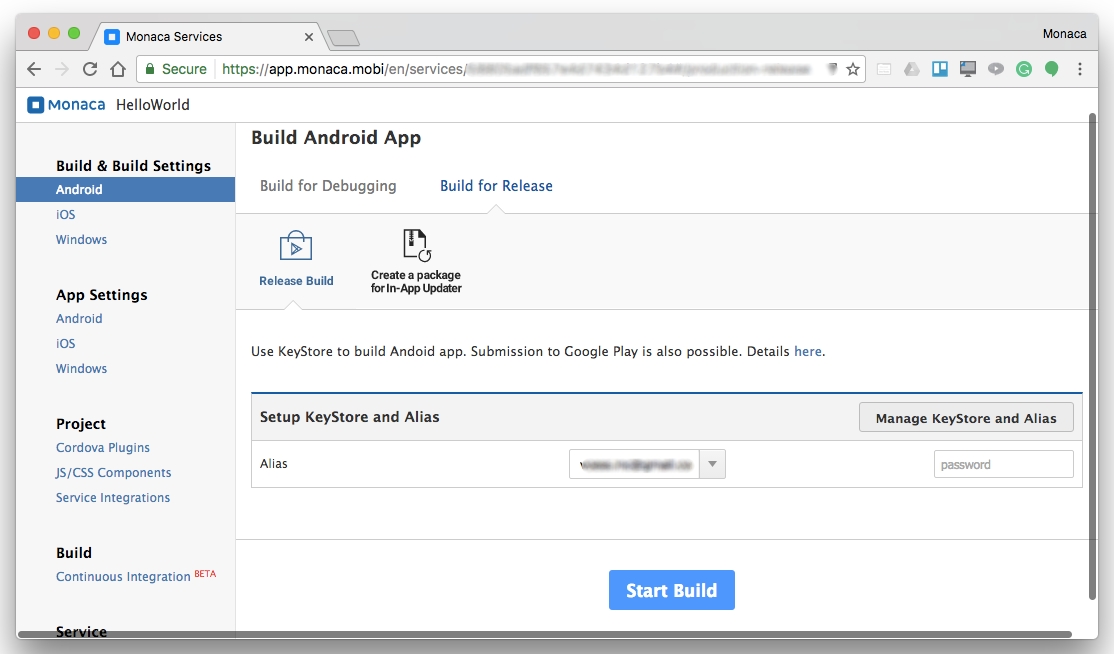This screenshot has width=1114, height=654.
Task: Select Windows under Build & Build Settings
Action: tap(82, 239)
